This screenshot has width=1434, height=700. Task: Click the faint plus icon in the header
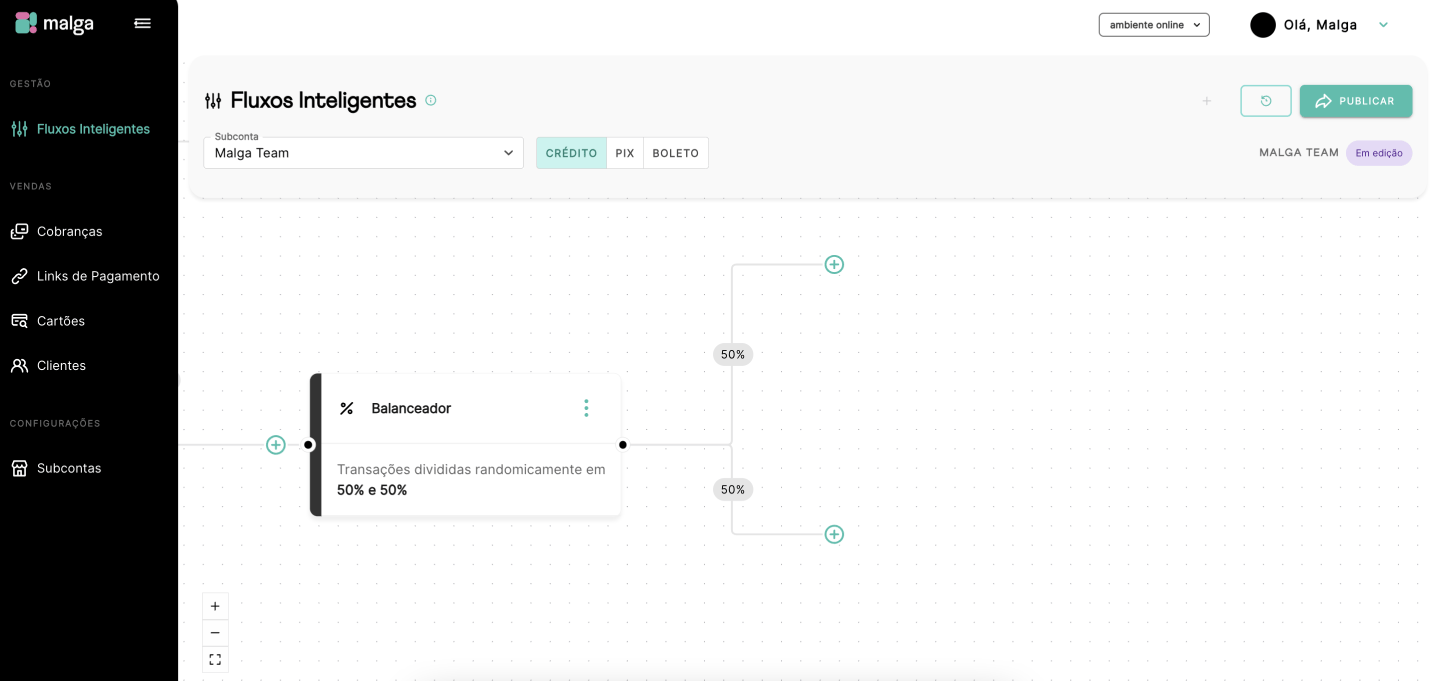pos(1207,101)
